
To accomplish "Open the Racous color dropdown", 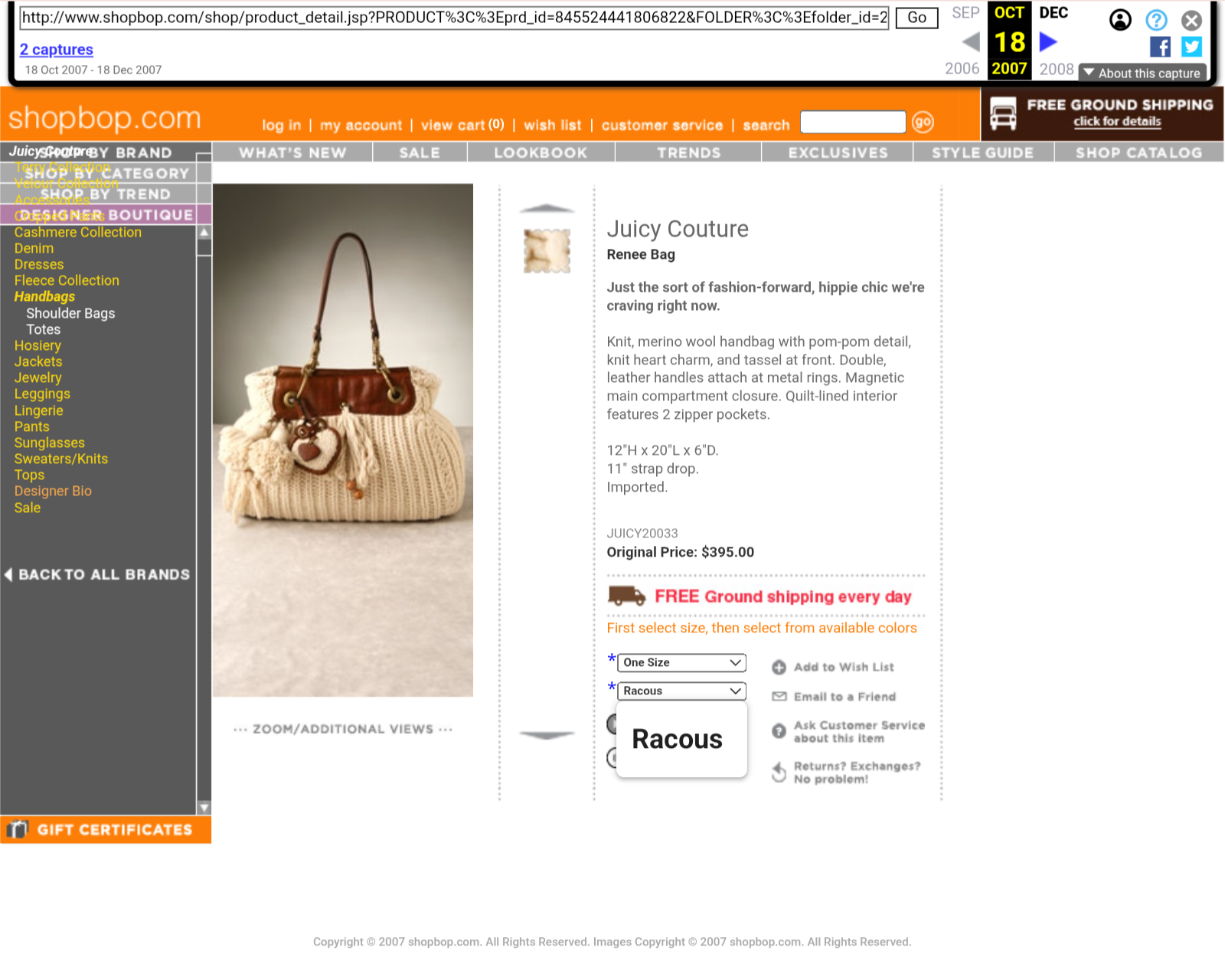I will tap(681, 691).
